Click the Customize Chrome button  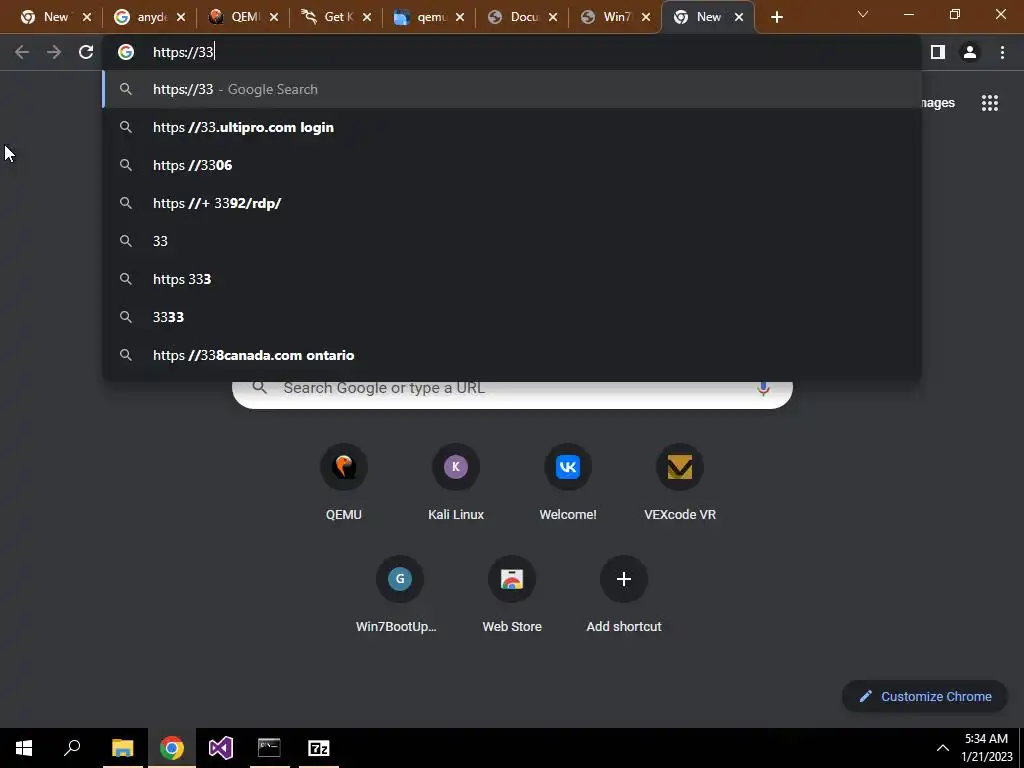click(925, 696)
